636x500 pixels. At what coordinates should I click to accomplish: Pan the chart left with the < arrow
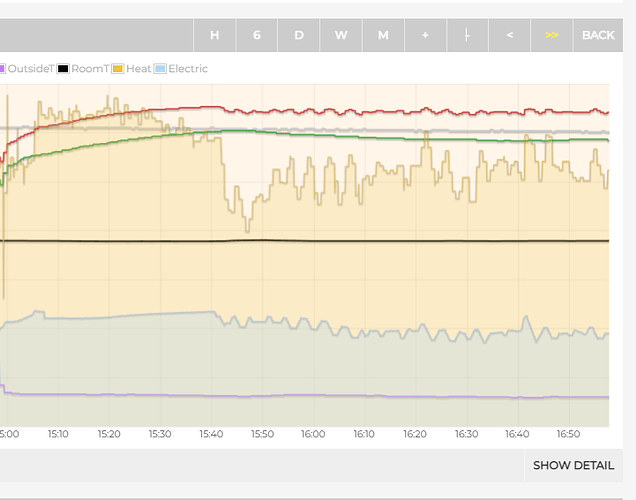509,35
